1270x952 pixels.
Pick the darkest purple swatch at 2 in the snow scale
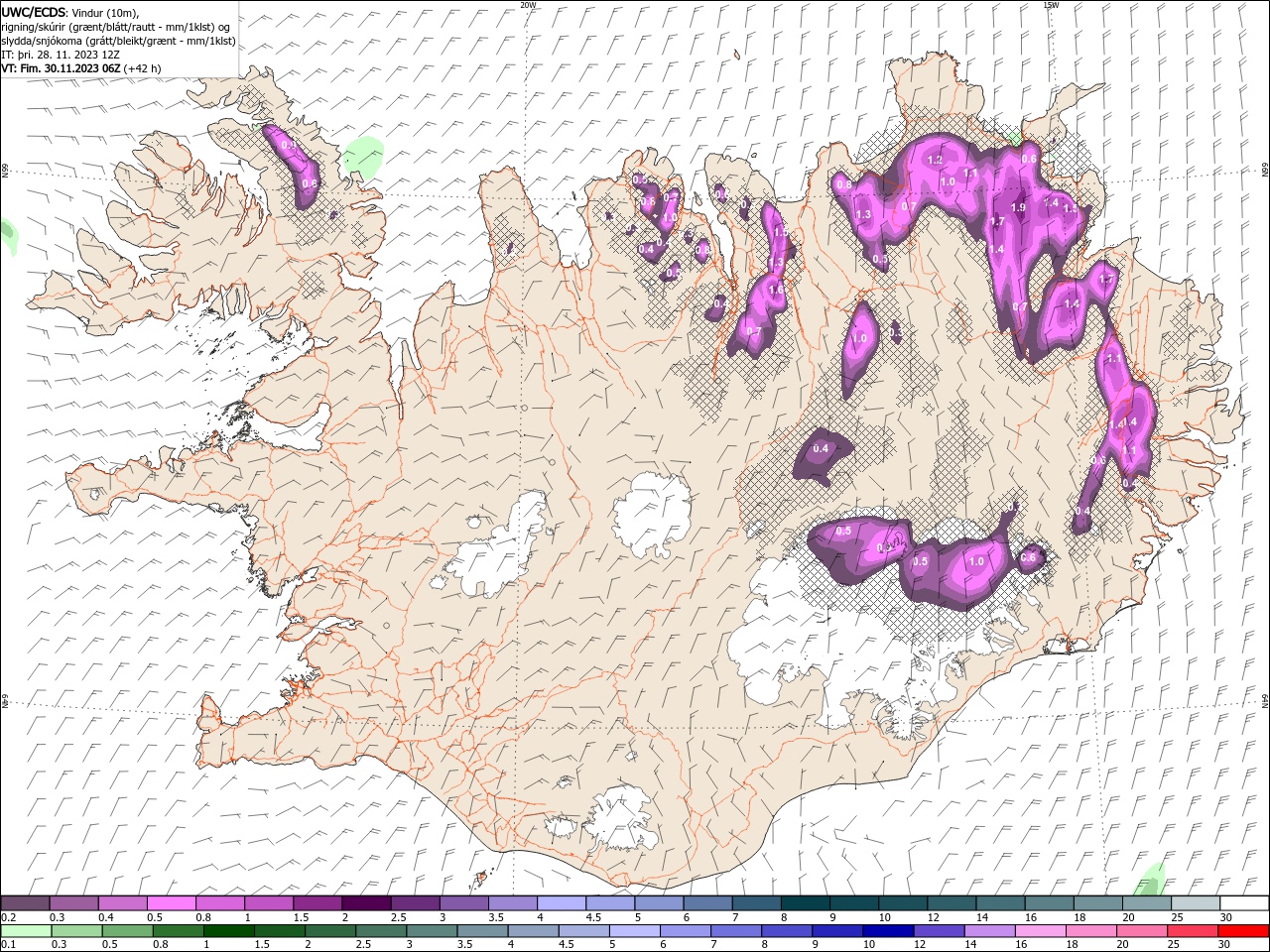(x=366, y=903)
